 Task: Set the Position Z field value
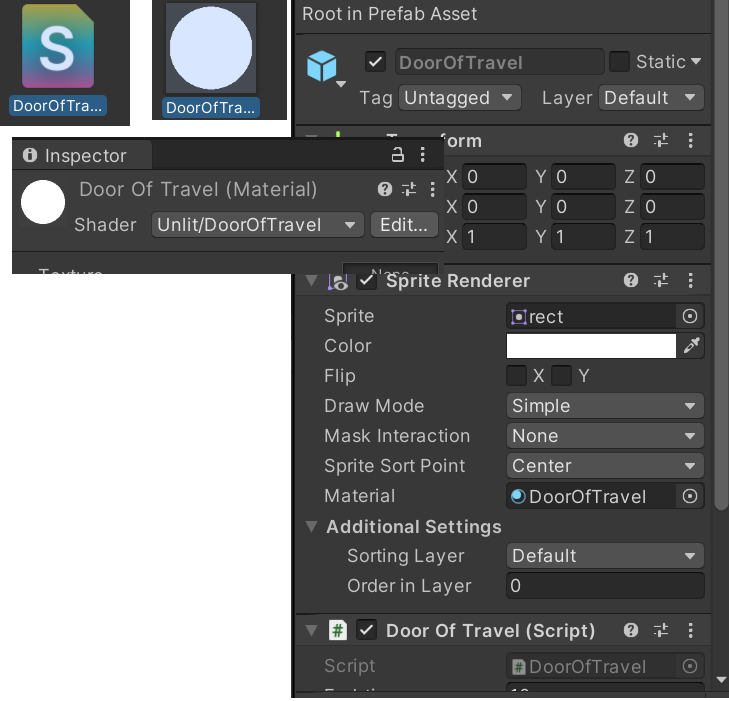(672, 177)
